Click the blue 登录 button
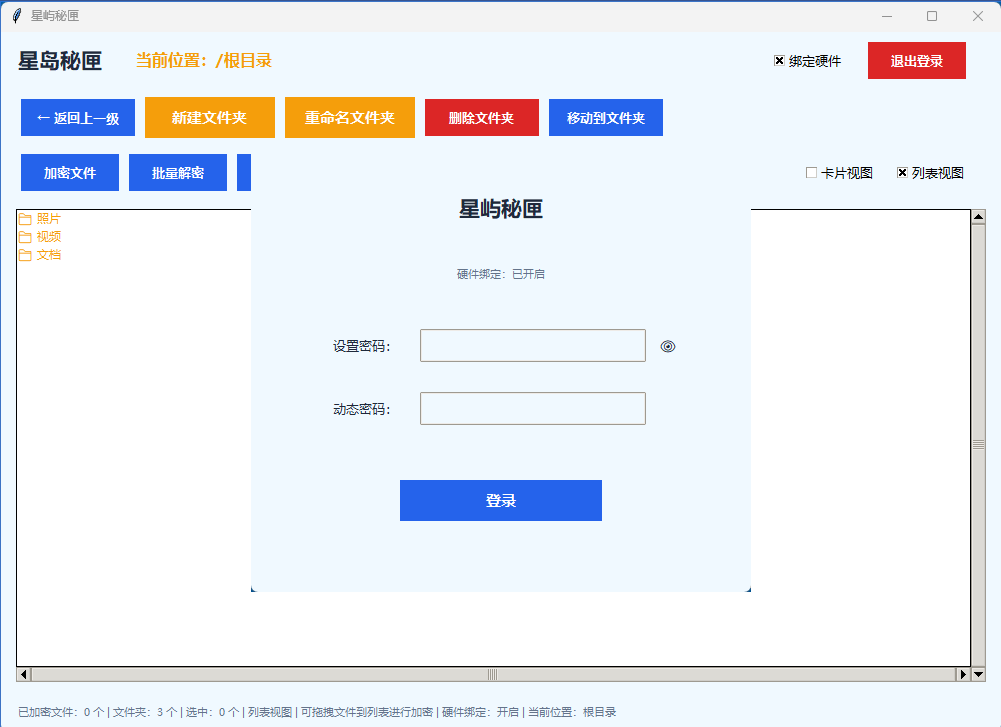The width and height of the screenshot is (1001, 727). coord(500,500)
